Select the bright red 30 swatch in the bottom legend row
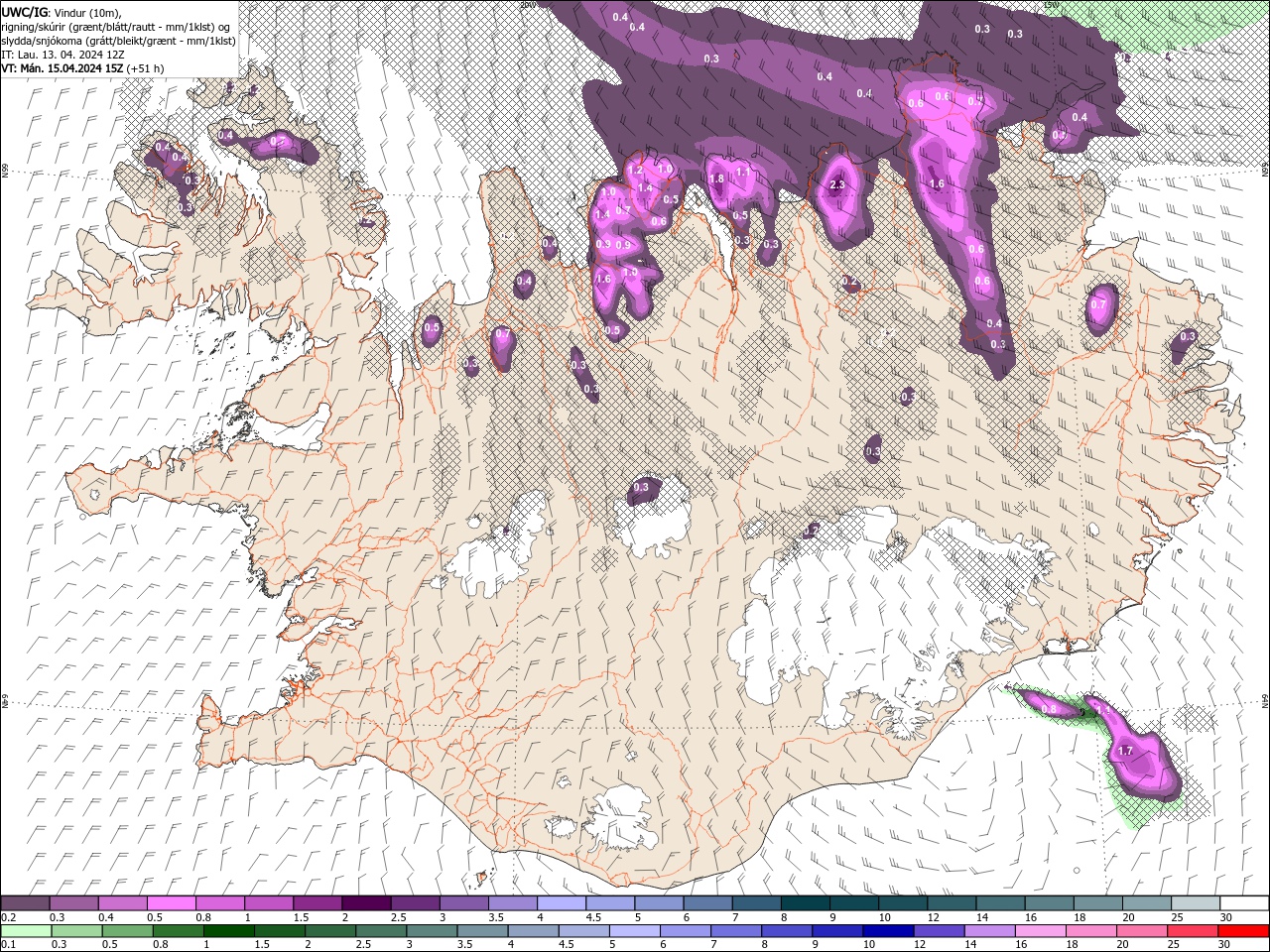Screen dimensions: 1270x952 pos(1244,931)
